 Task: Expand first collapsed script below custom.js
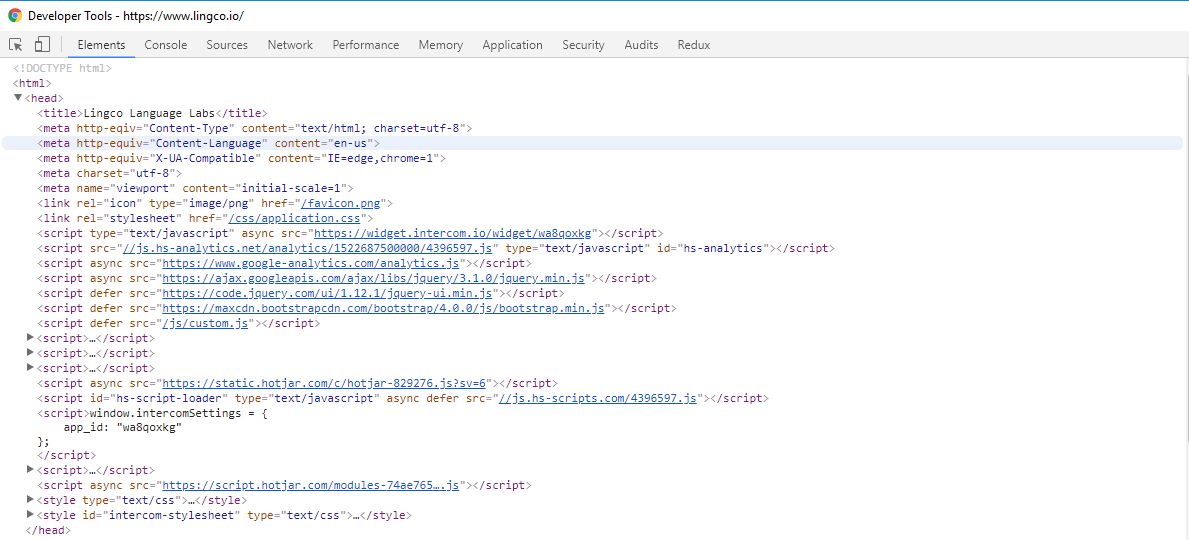[30, 338]
